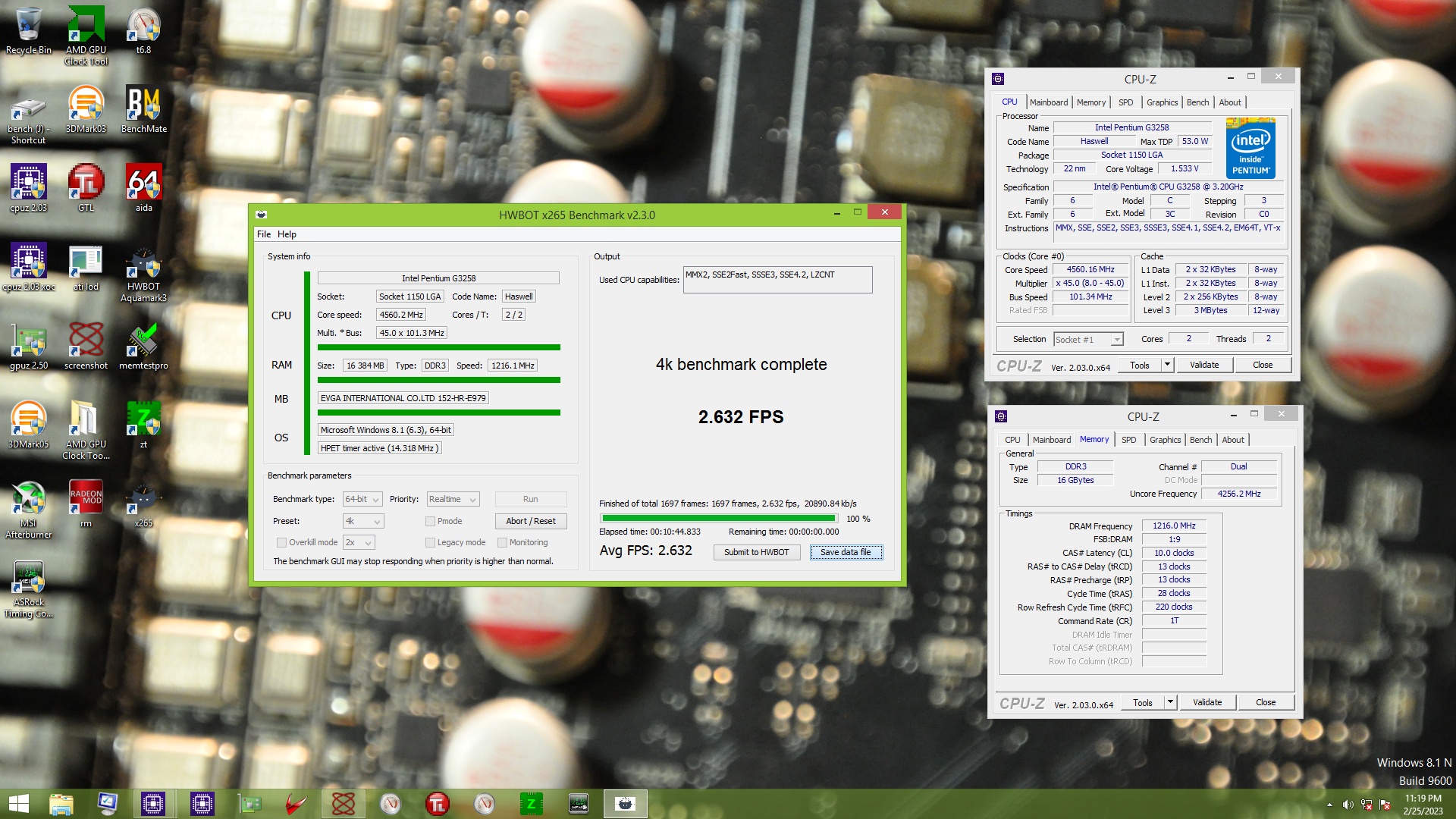Open Socket #1 selection dropdown in CPU-Z
Viewport: 1456px width, 819px height.
point(1088,339)
